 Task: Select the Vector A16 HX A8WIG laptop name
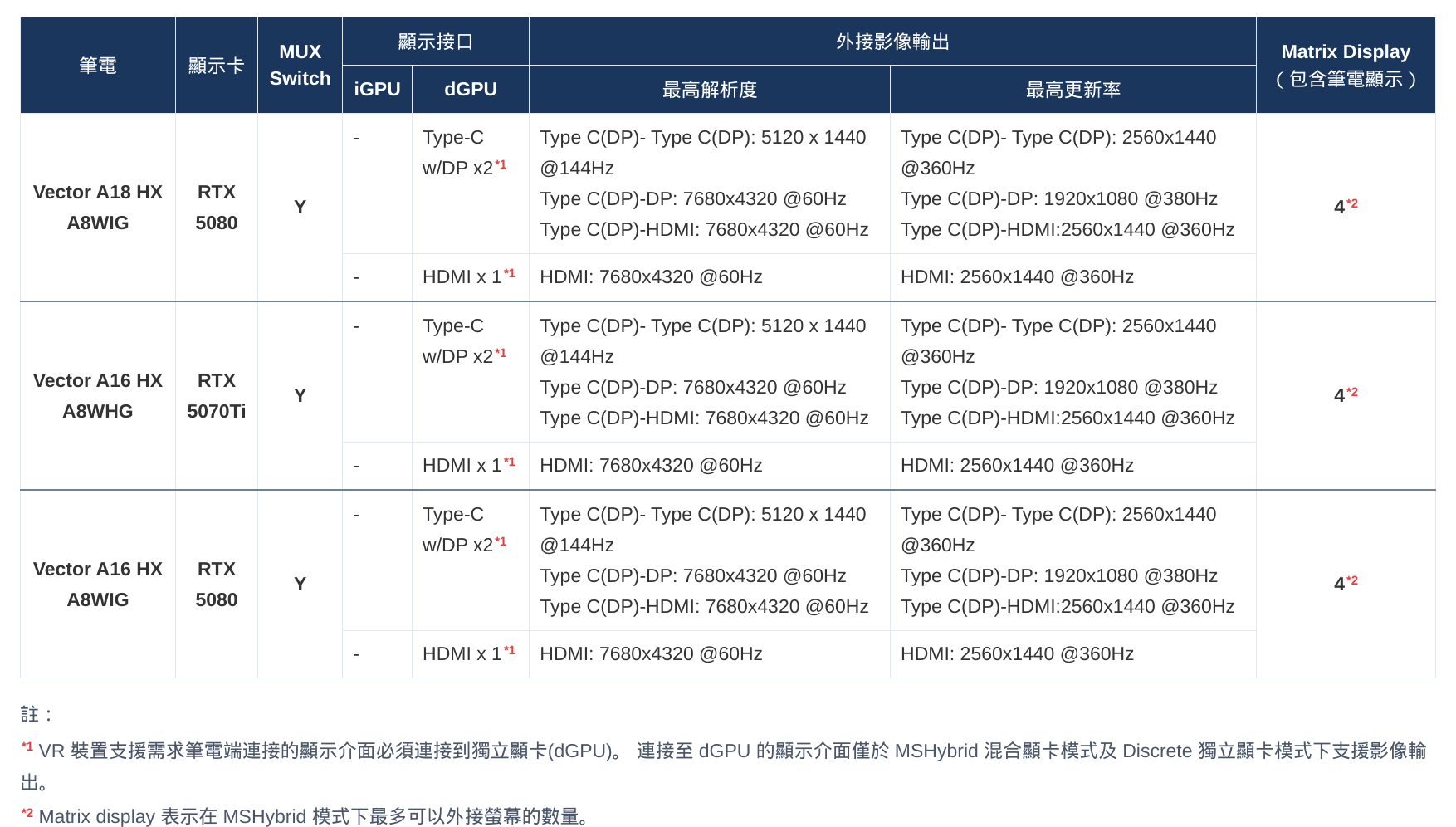[x=98, y=585]
